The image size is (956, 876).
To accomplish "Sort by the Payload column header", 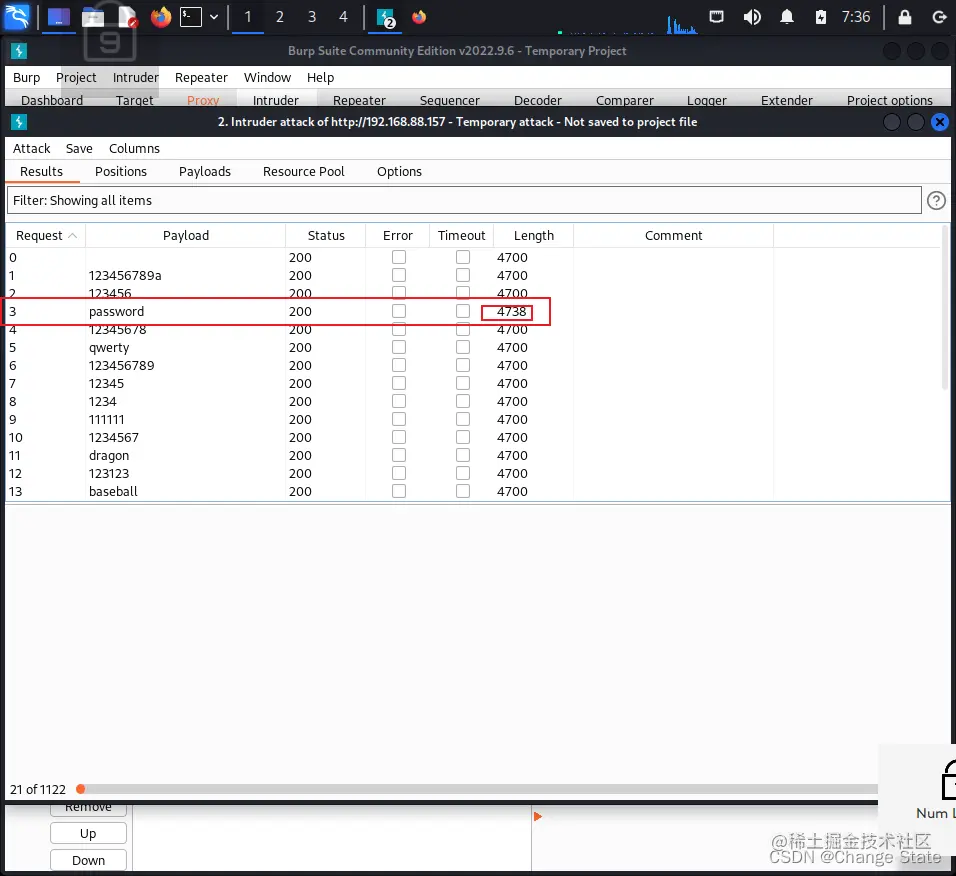I will pos(185,235).
